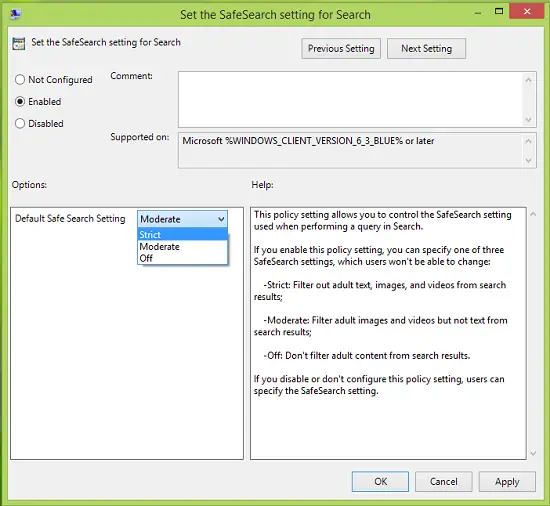
Task: Click the '-Strict: Filter out adult text' help line
Action: [x=380, y=291]
